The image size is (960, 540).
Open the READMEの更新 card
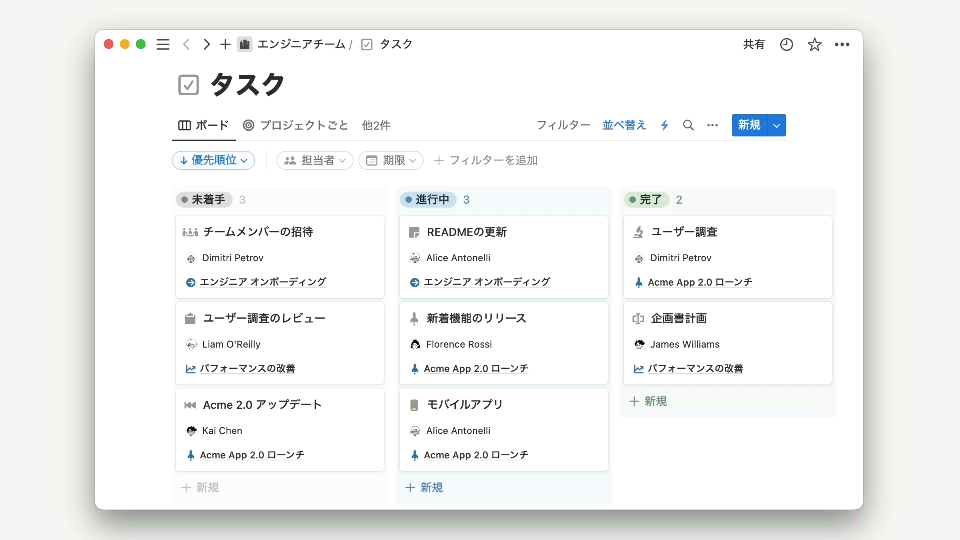tap(504, 257)
